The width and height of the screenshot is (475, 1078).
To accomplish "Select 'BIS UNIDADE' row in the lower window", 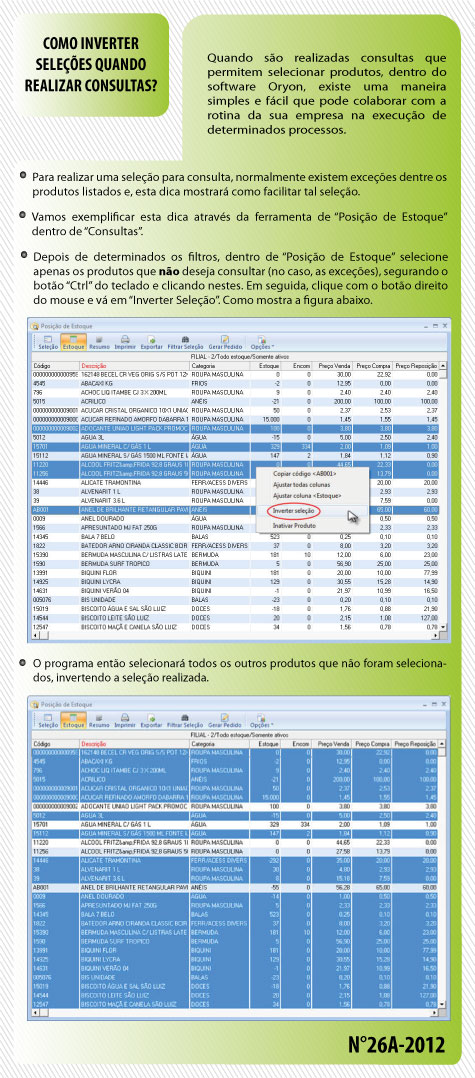I will (x=236, y=977).
